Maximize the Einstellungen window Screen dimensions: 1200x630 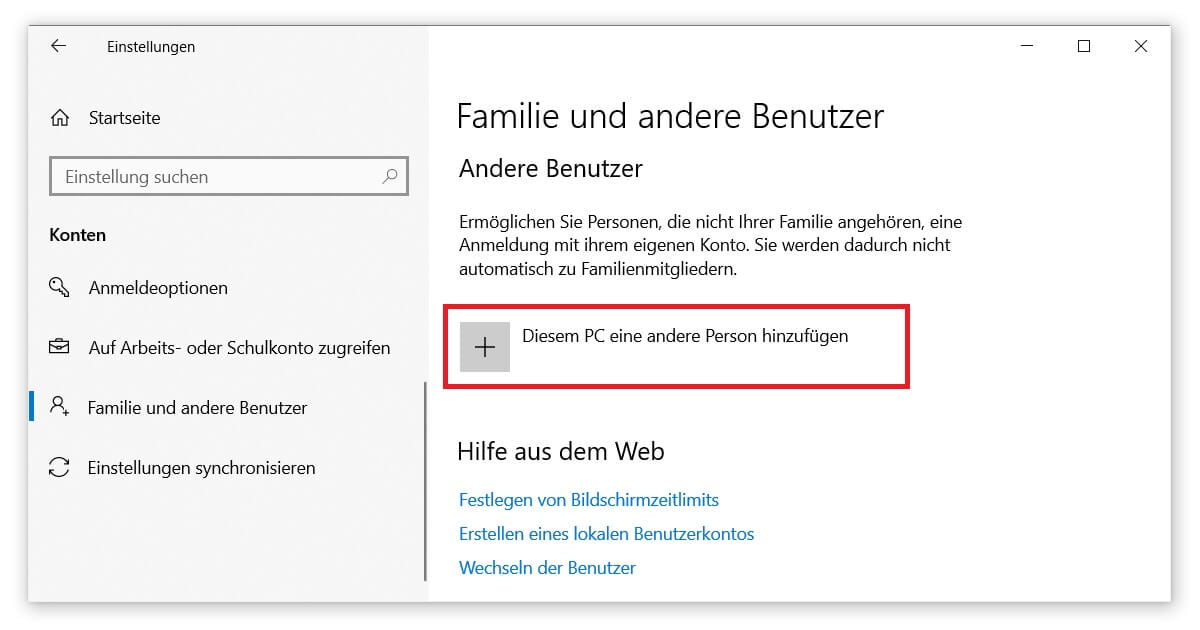pos(1083,46)
